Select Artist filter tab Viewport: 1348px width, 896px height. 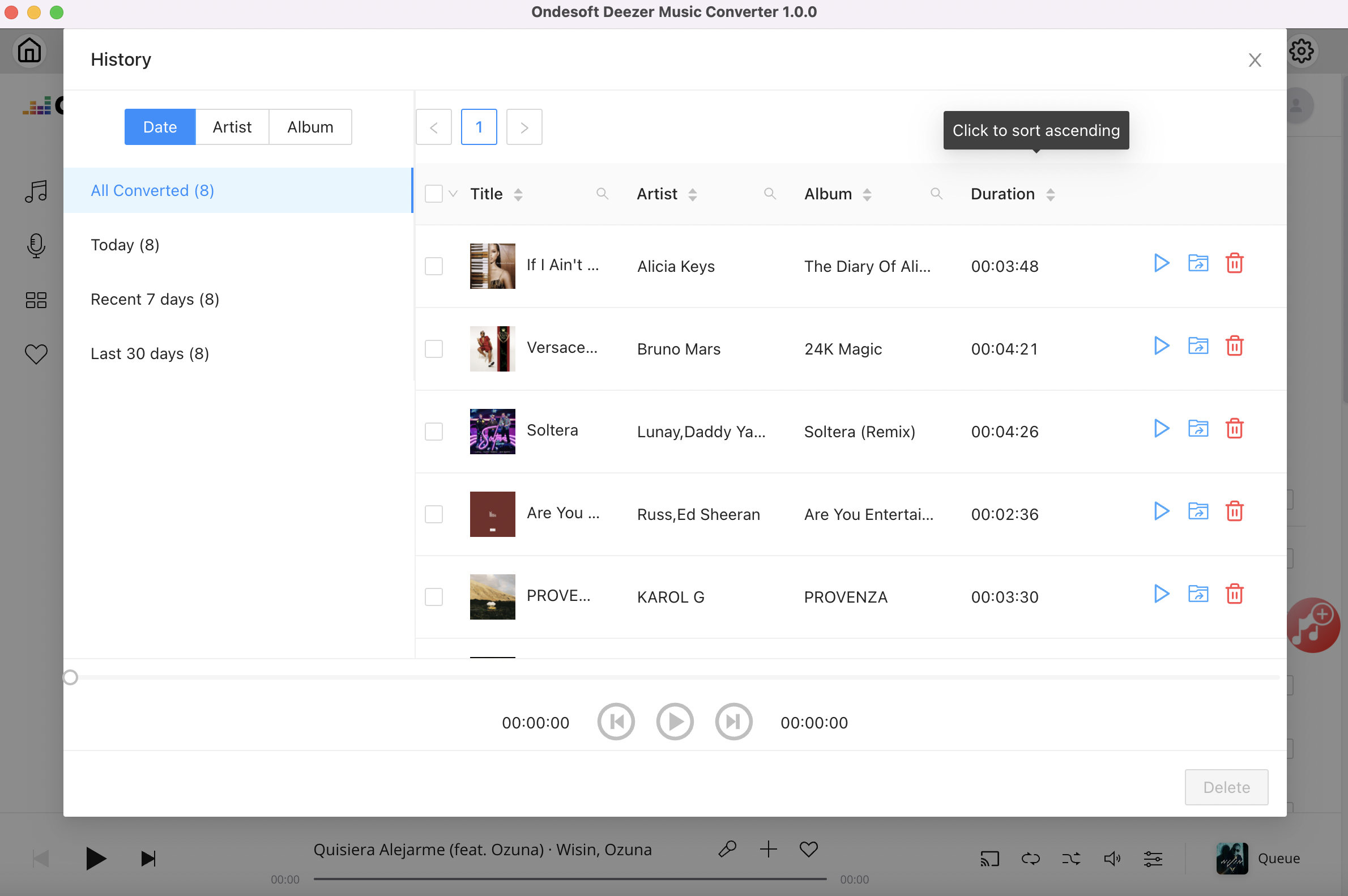pyautogui.click(x=231, y=126)
